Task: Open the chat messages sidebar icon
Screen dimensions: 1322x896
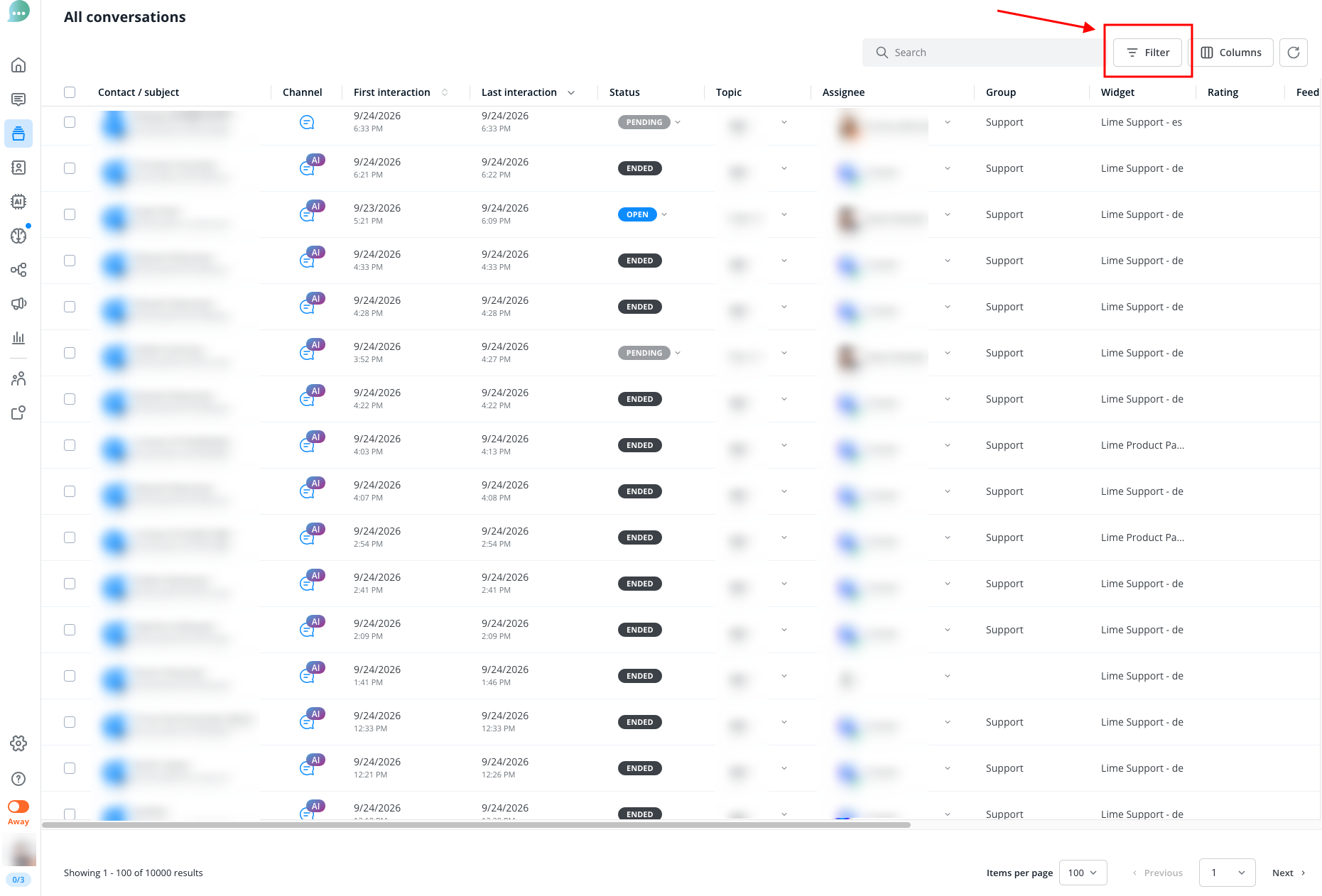Action: (18, 99)
